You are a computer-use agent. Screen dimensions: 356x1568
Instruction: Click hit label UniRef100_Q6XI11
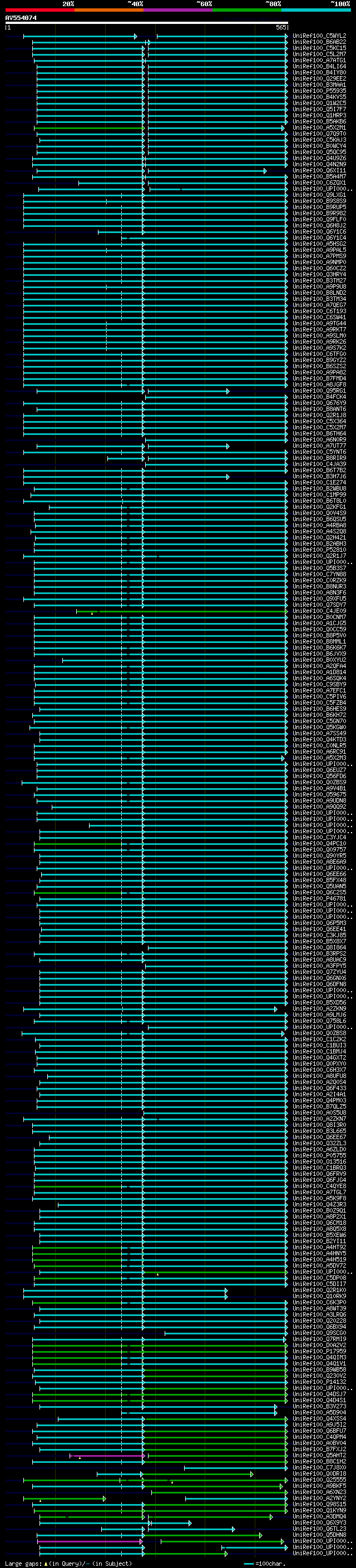pos(319,170)
